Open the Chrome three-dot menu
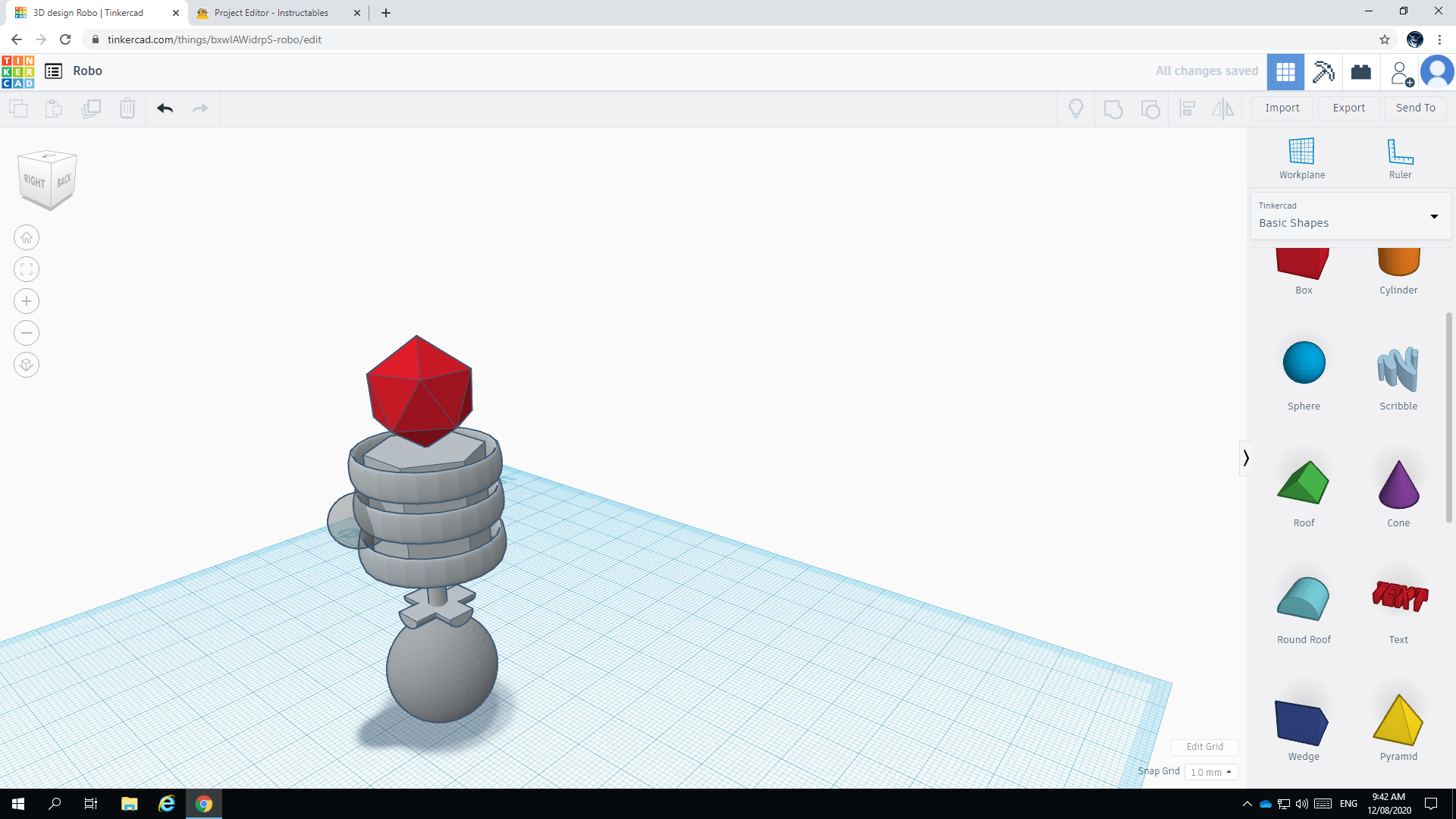The width and height of the screenshot is (1456, 819). pyautogui.click(x=1440, y=39)
